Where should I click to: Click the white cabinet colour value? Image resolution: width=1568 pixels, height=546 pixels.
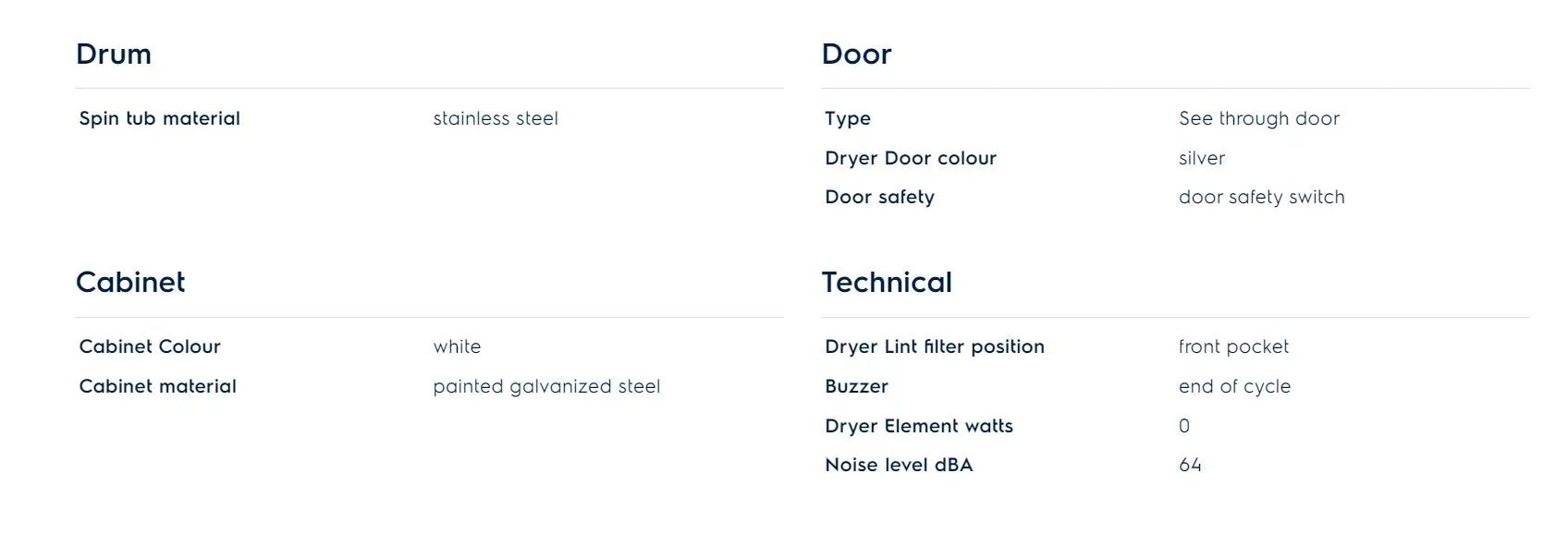tap(457, 347)
